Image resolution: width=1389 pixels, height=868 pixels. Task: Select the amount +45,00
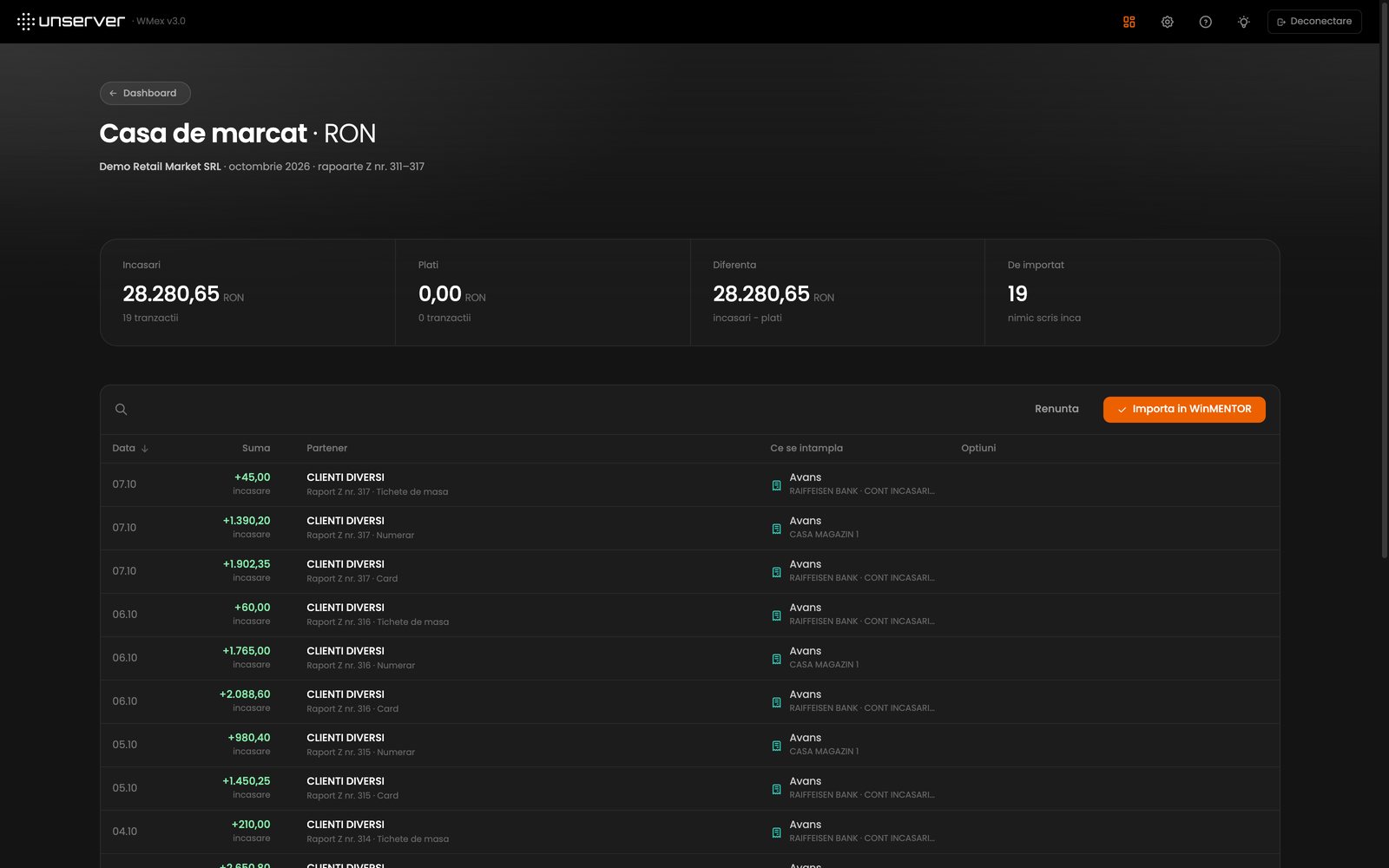point(252,477)
